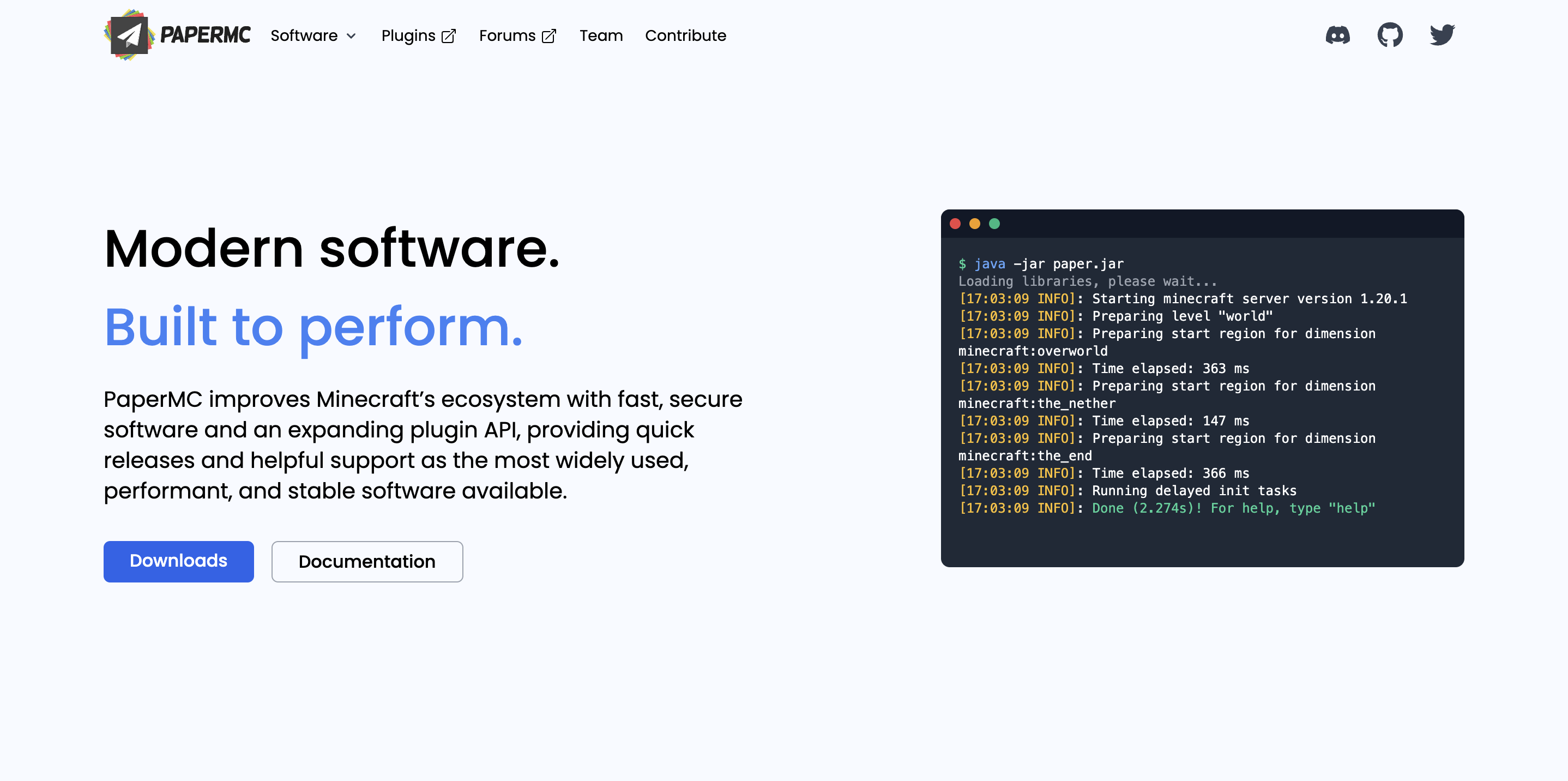Click 'Time elapsed: 363 ms' line
The height and width of the screenshot is (781, 1568).
point(1103,368)
